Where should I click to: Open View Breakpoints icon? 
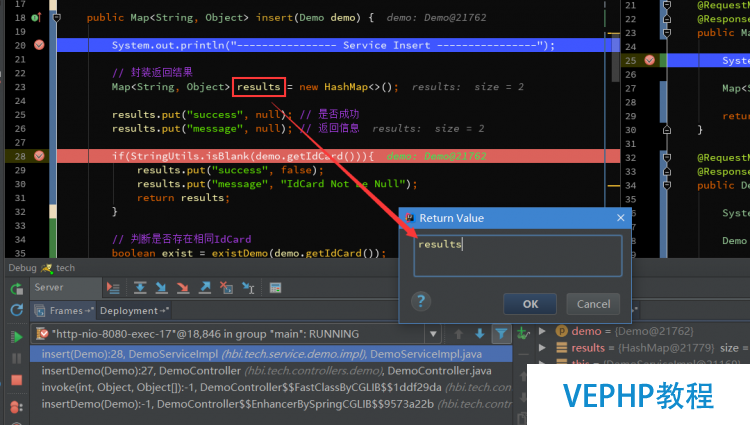click(17, 407)
